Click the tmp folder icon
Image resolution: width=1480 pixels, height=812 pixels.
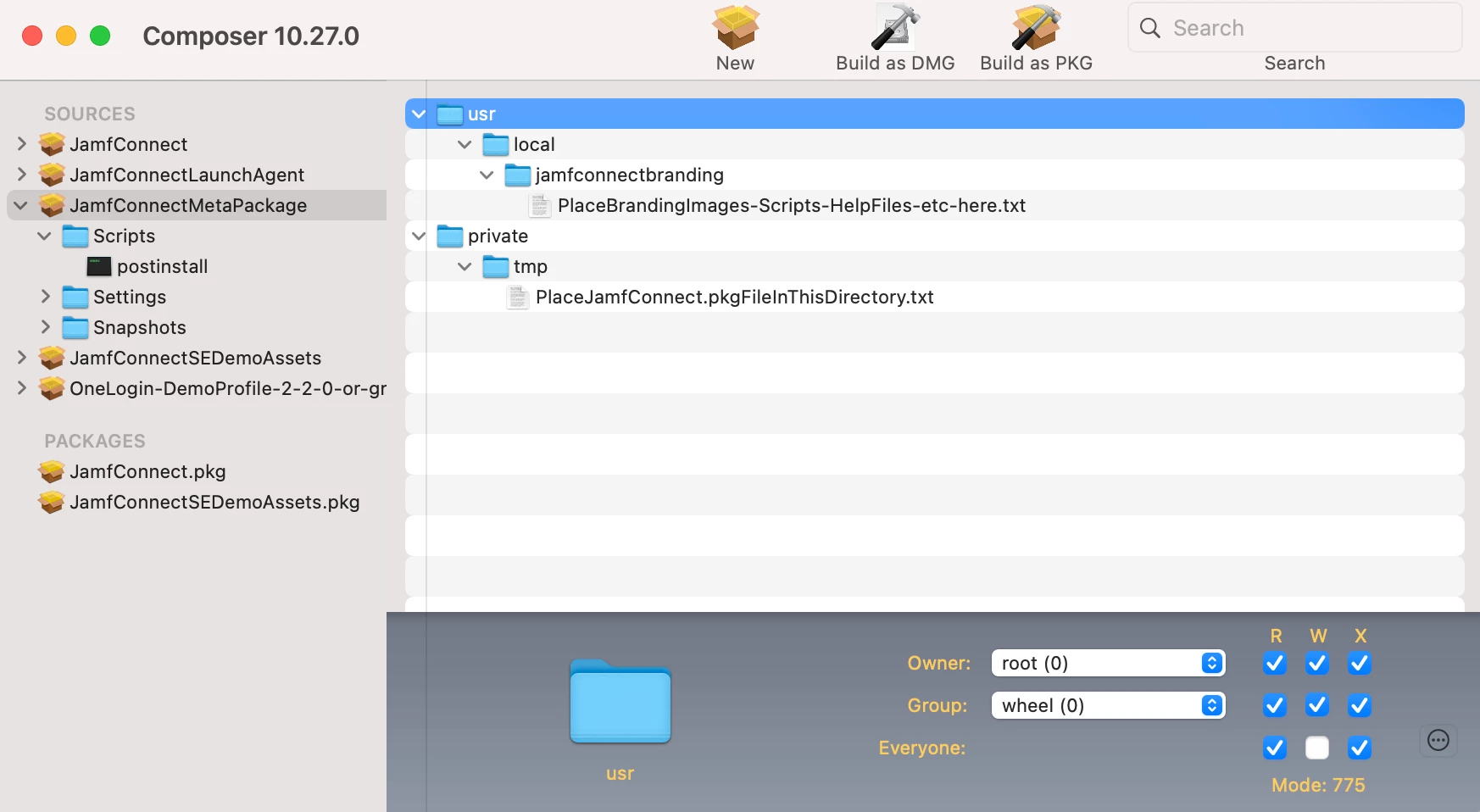click(x=496, y=266)
